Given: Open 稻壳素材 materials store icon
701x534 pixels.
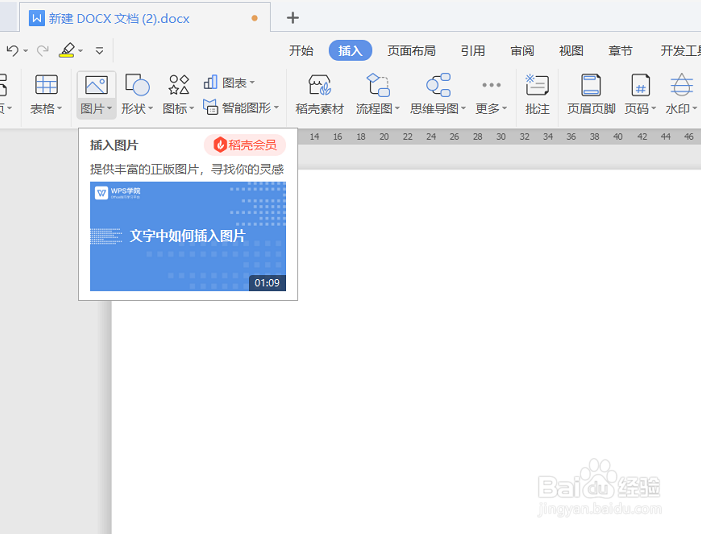Looking at the screenshot, I should (320, 85).
